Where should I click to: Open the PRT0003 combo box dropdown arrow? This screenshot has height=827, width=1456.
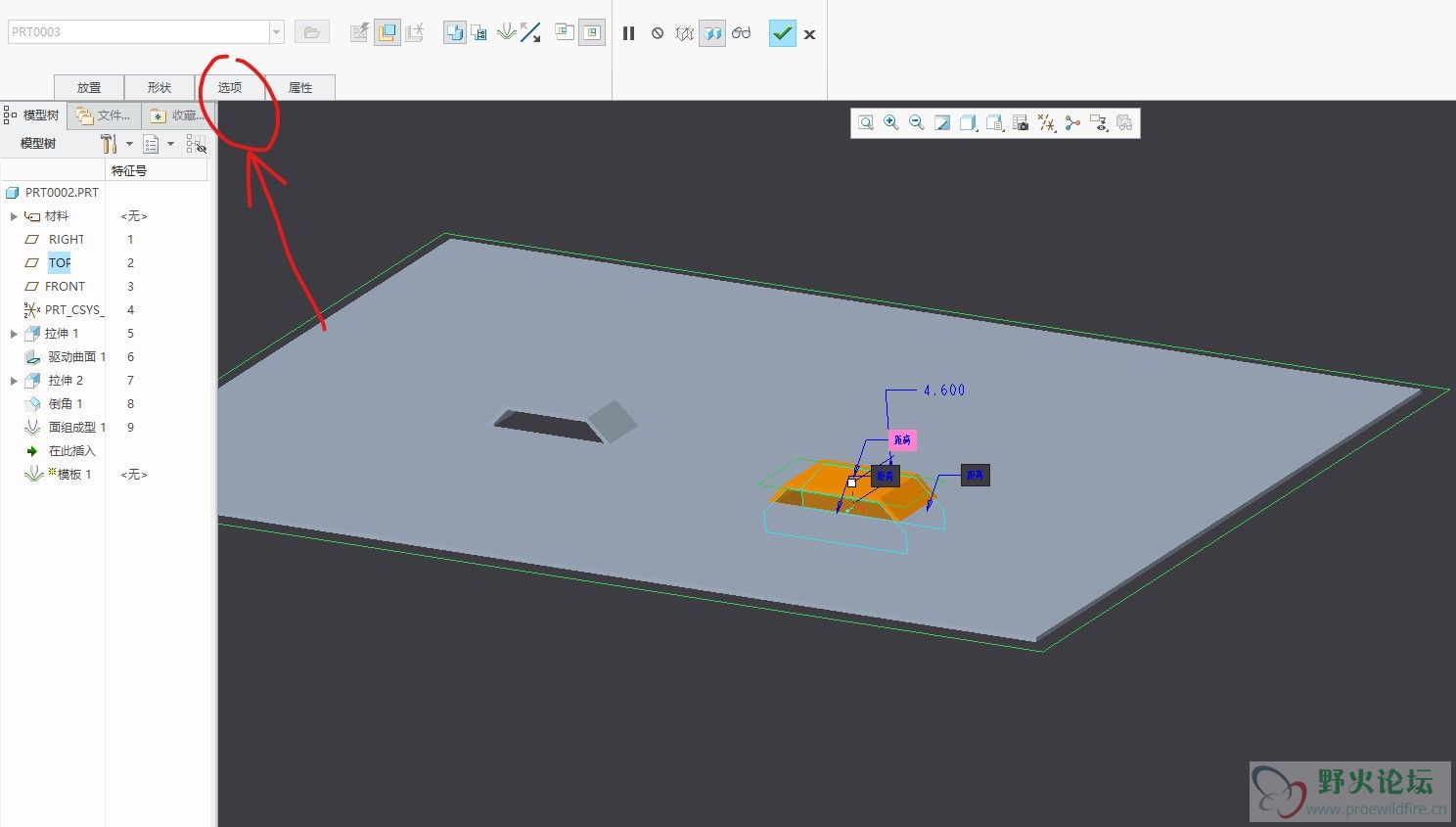click(276, 32)
